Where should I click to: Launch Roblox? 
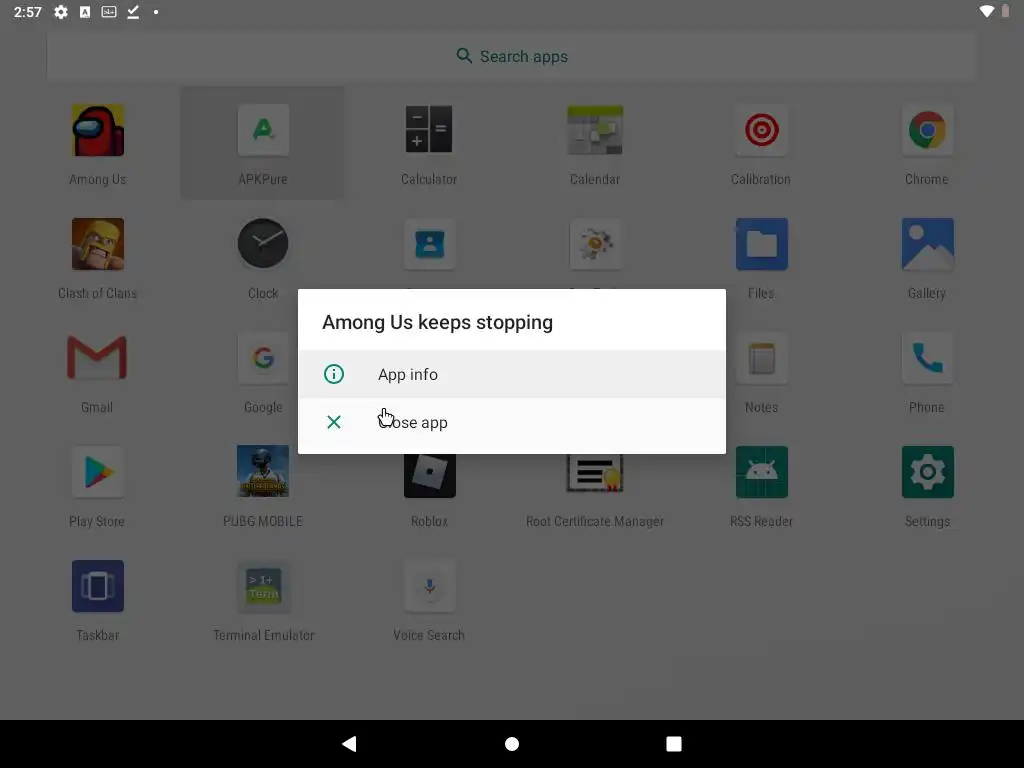point(429,475)
